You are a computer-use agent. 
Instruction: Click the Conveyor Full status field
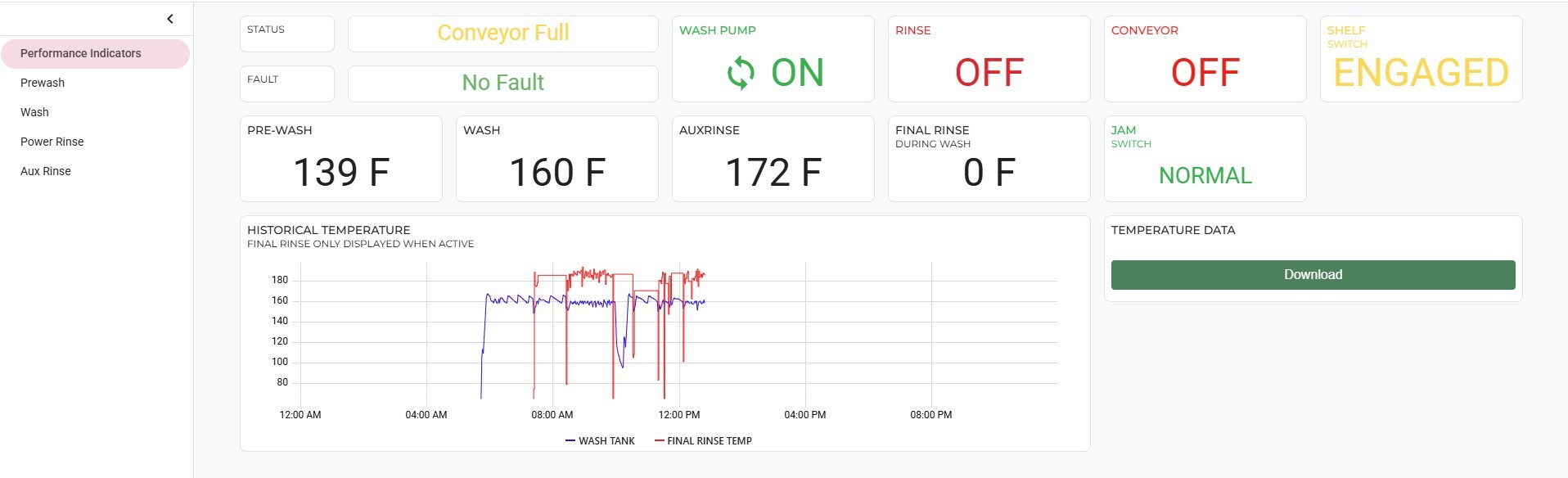click(502, 34)
